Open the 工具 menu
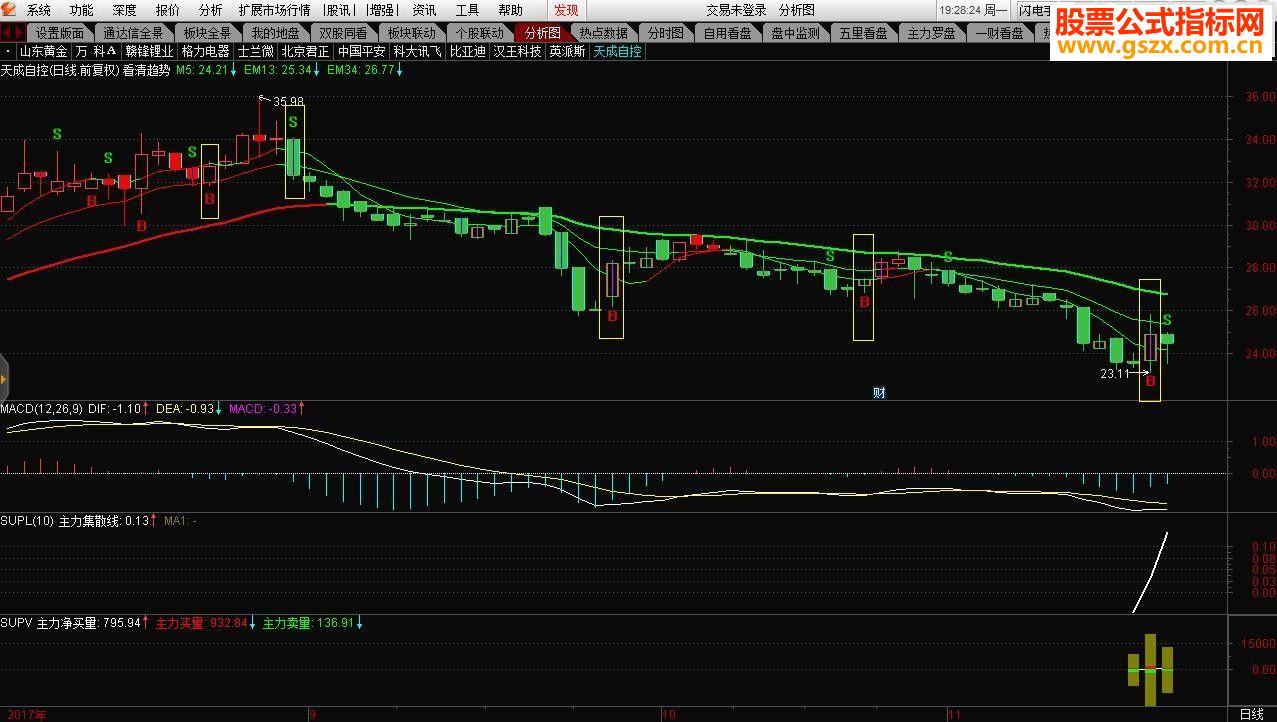1277x722 pixels. tap(467, 10)
